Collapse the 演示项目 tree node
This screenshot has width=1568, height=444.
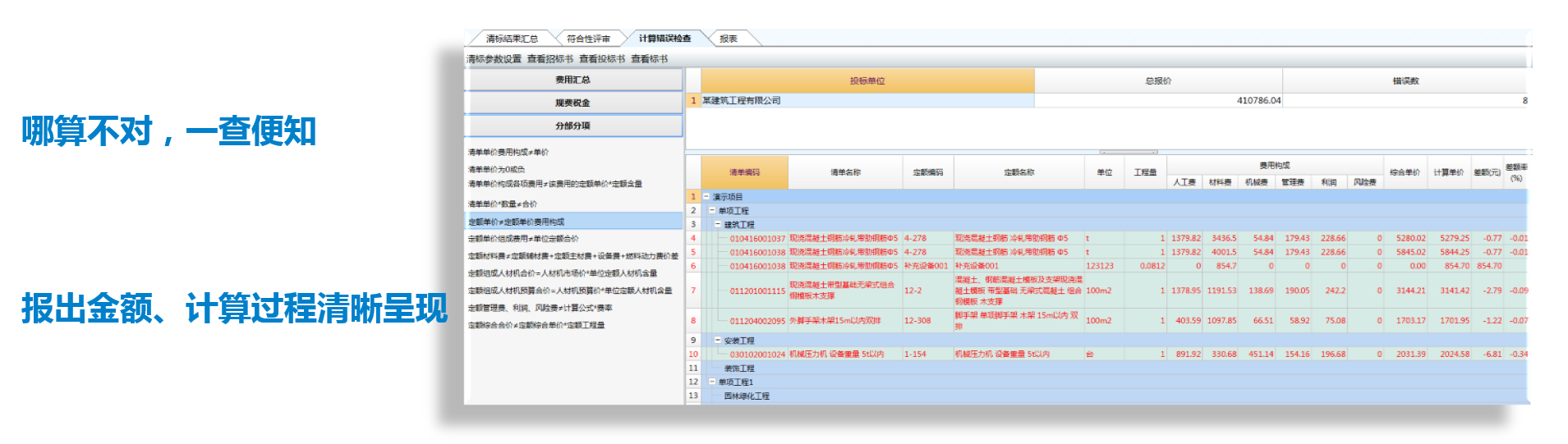pyautogui.click(x=706, y=197)
